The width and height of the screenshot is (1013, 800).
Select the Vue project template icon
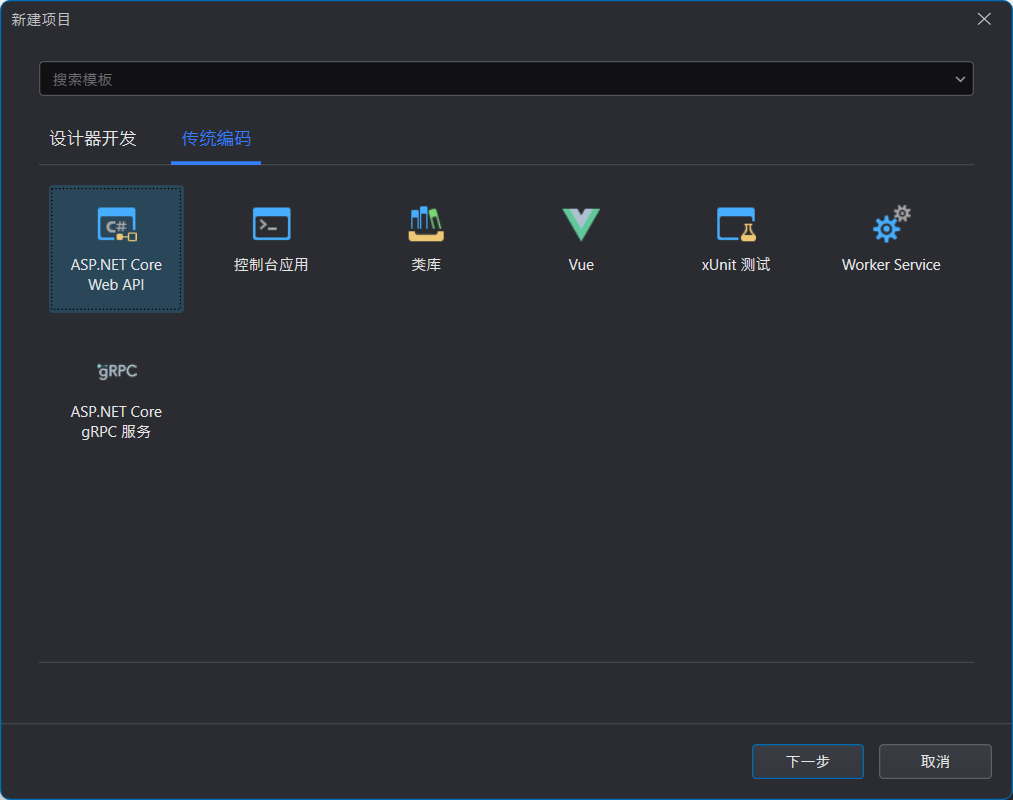[581, 224]
